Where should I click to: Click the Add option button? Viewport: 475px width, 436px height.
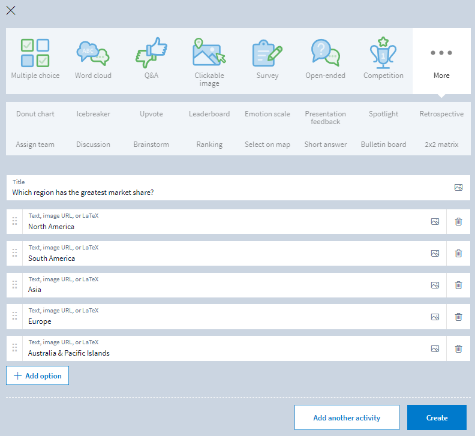click(x=37, y=376)
